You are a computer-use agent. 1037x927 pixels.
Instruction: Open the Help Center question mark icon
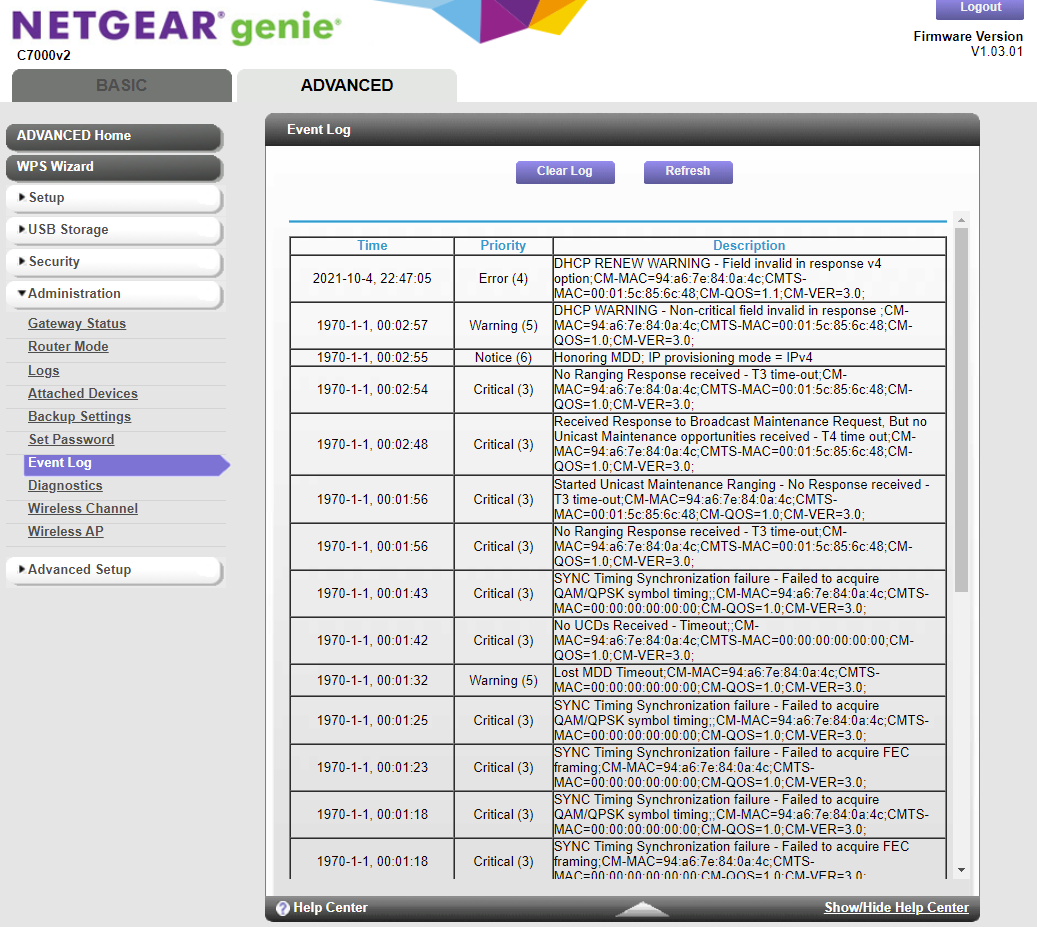point(283,908)
